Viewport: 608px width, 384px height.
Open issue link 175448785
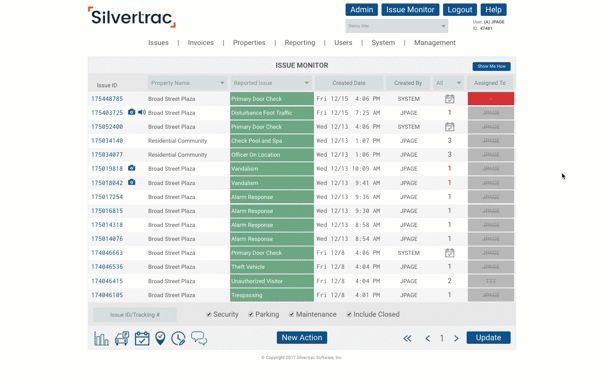107,99
